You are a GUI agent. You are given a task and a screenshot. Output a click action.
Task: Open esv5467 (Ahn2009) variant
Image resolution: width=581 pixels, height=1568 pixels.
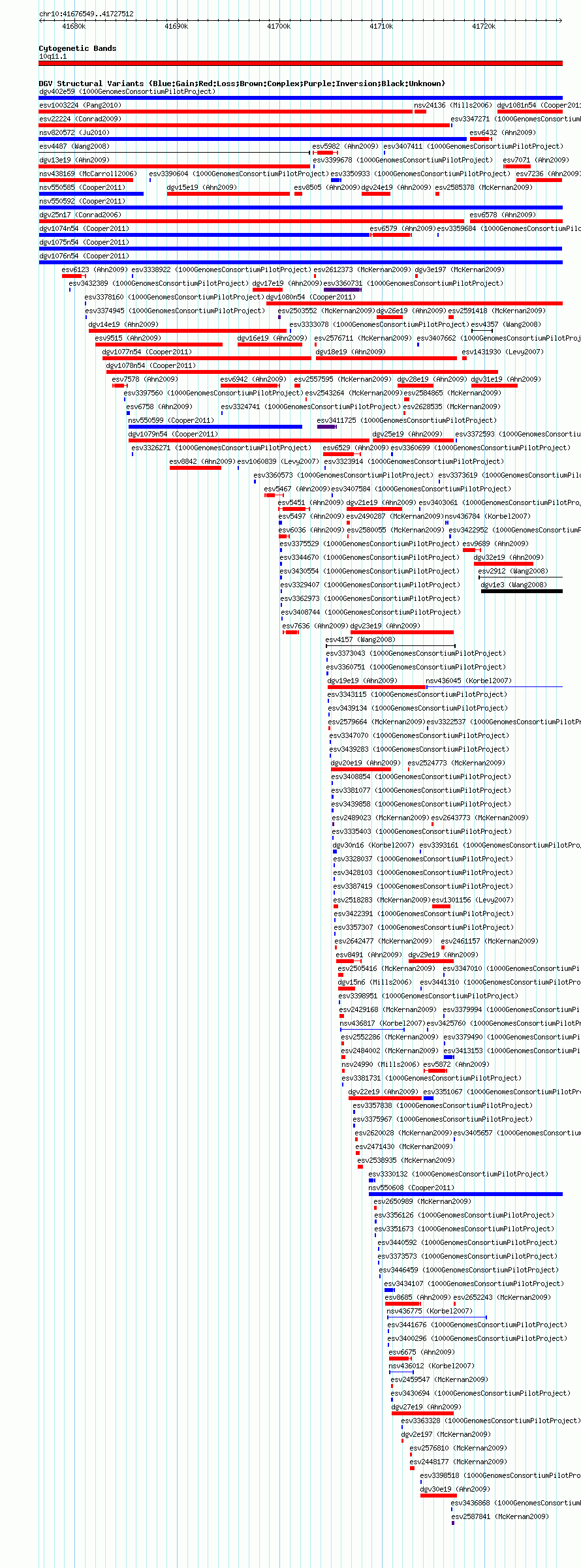(x=297, y=489)
